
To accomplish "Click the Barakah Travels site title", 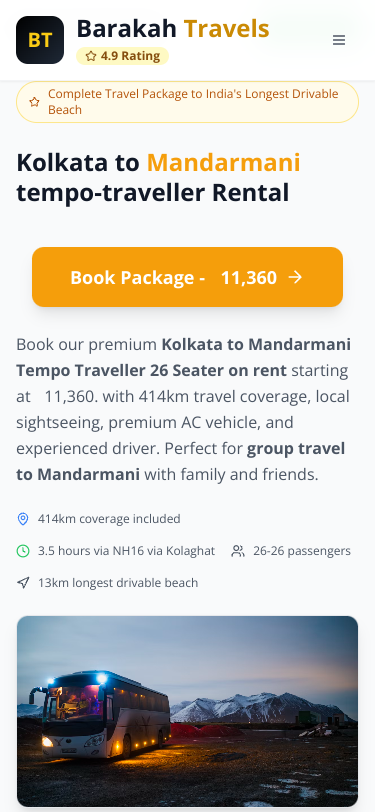I will [x=173, y=28].
